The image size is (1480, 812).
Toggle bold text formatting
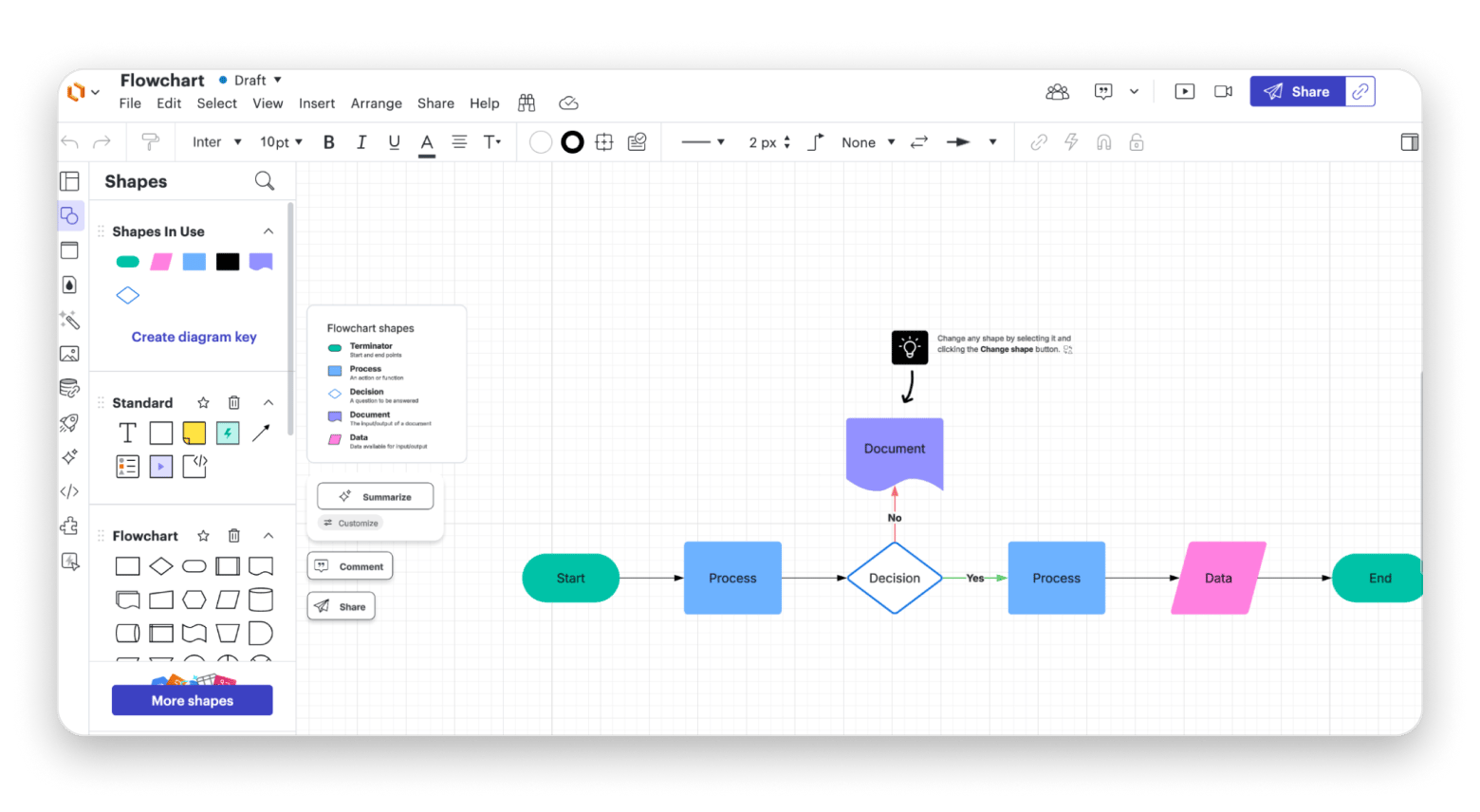coord(329,142)
